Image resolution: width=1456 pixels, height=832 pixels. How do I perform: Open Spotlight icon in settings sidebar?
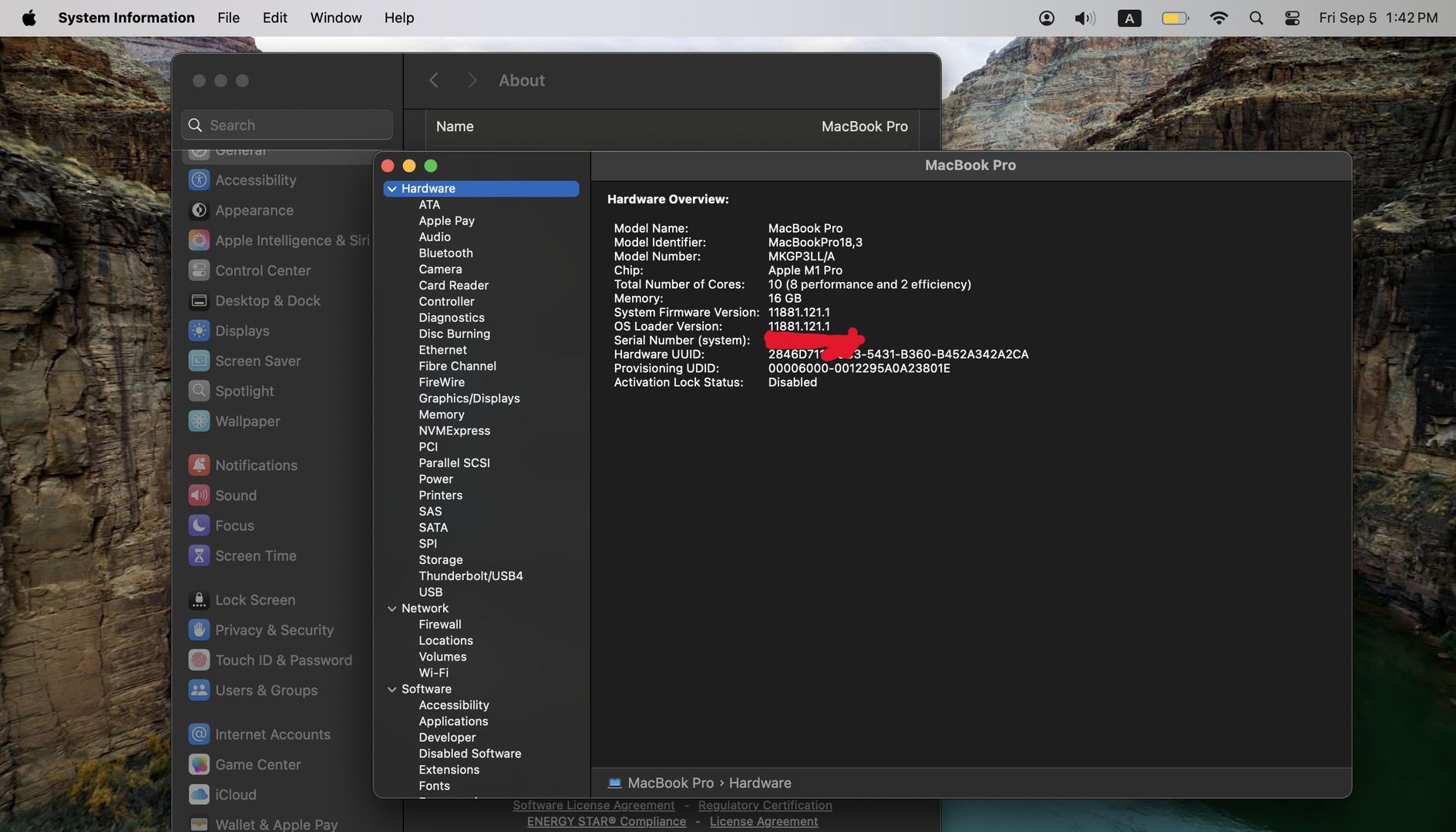tap(199, 391)
